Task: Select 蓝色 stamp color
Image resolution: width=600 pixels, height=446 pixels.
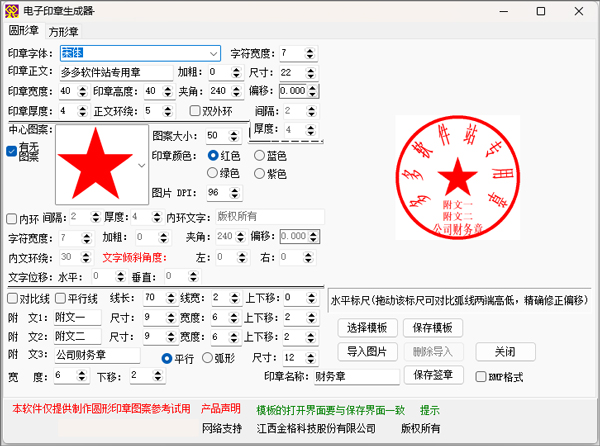Action: [x=259, y=155]
